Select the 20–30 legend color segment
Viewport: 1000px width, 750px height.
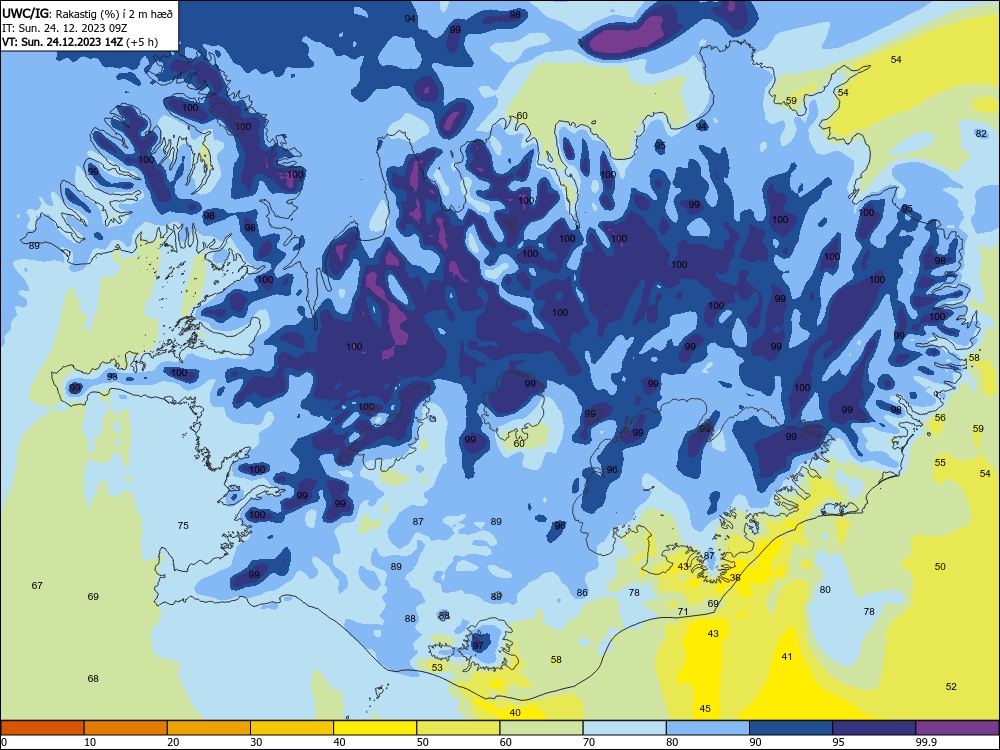pos(209,728)
